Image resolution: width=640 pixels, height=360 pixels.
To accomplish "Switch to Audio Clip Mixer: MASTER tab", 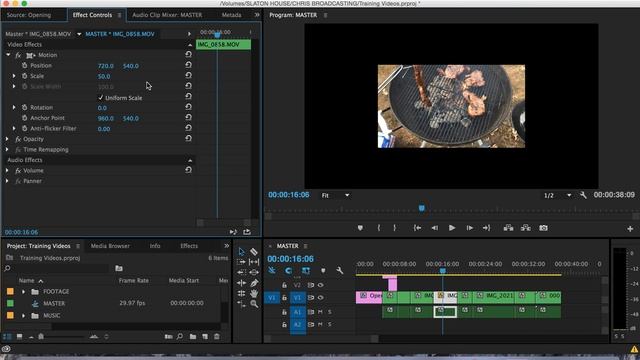I will (167, 15).
